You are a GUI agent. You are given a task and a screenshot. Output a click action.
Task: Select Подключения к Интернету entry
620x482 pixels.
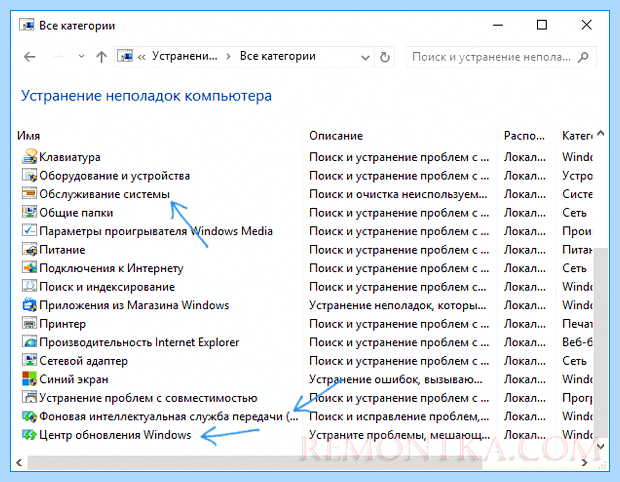pos(112,268)
